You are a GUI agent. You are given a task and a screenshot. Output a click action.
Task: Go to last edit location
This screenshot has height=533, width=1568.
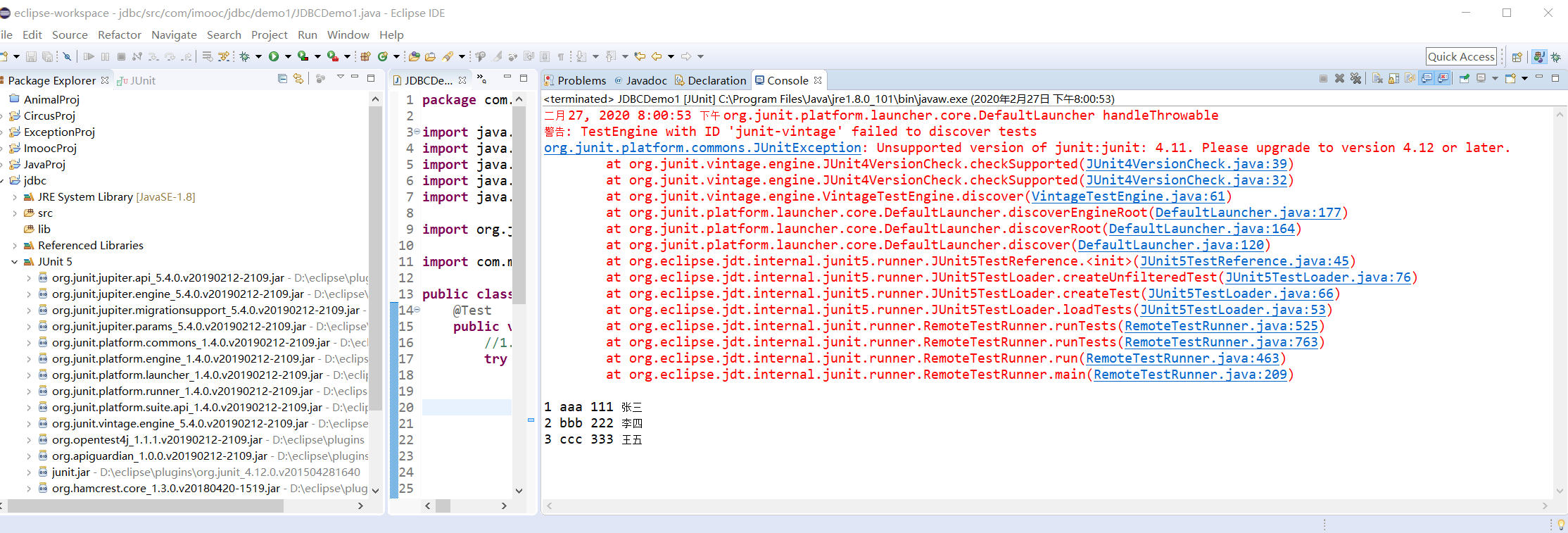(640, 56)
